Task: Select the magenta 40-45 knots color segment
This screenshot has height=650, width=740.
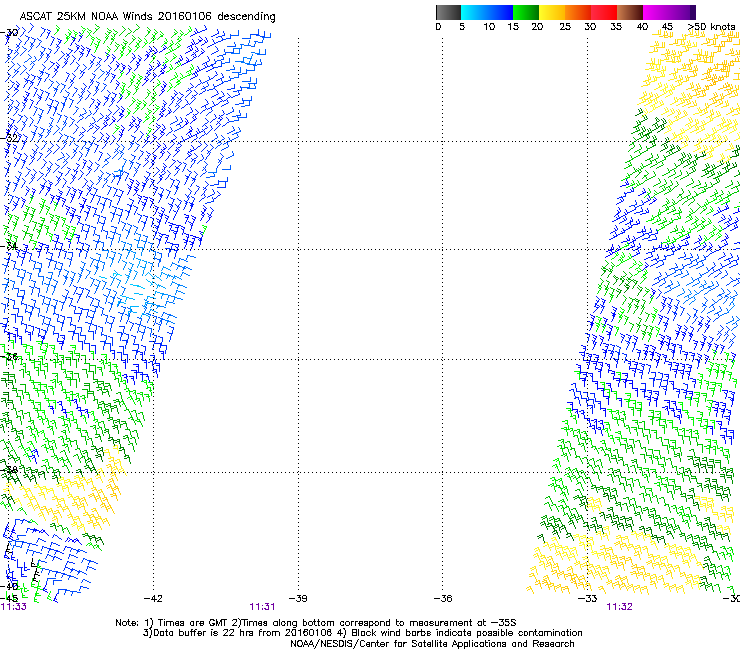Action: pos(656,12)
